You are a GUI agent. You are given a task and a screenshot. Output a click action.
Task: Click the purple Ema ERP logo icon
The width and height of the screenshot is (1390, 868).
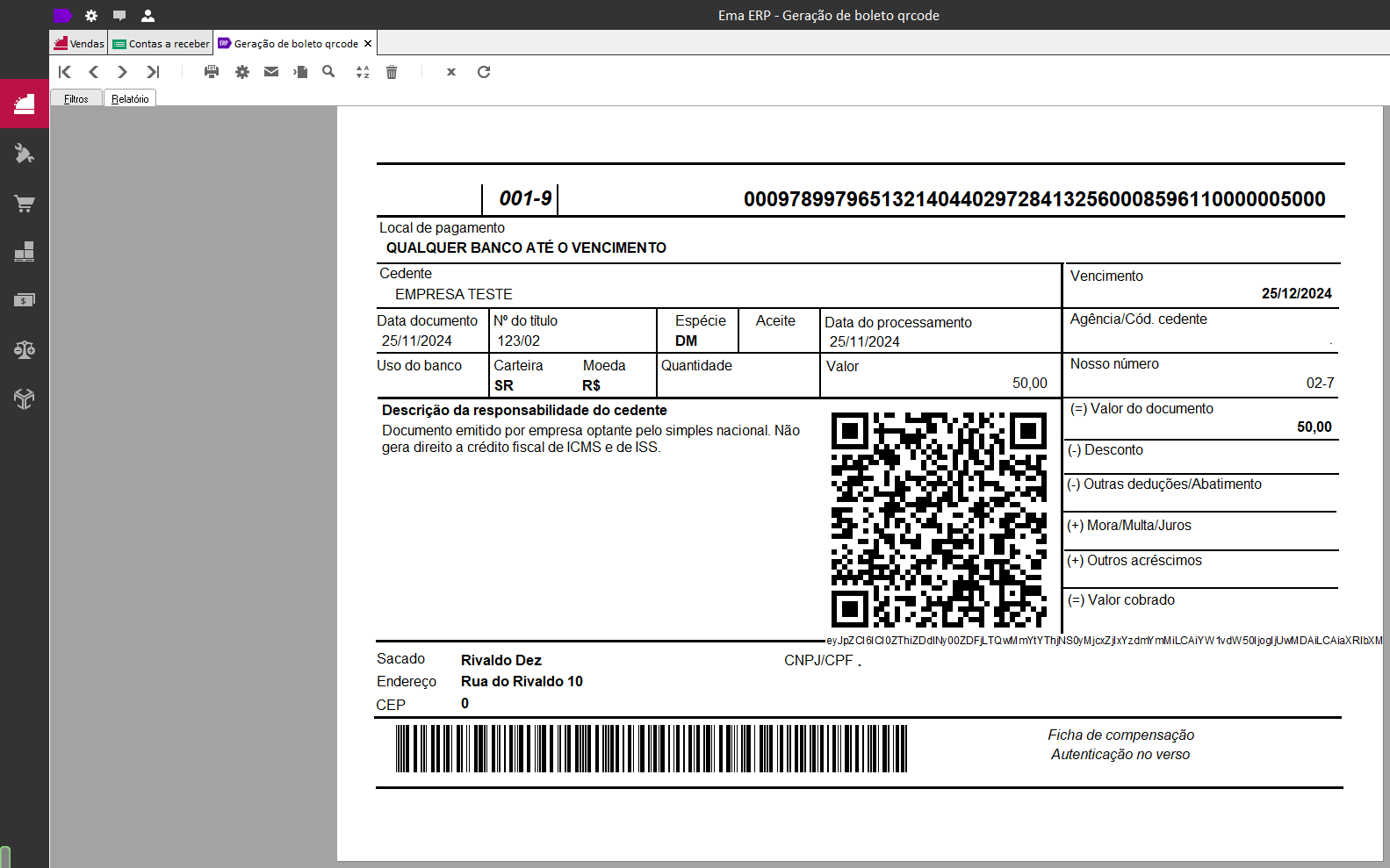point(62,15)
